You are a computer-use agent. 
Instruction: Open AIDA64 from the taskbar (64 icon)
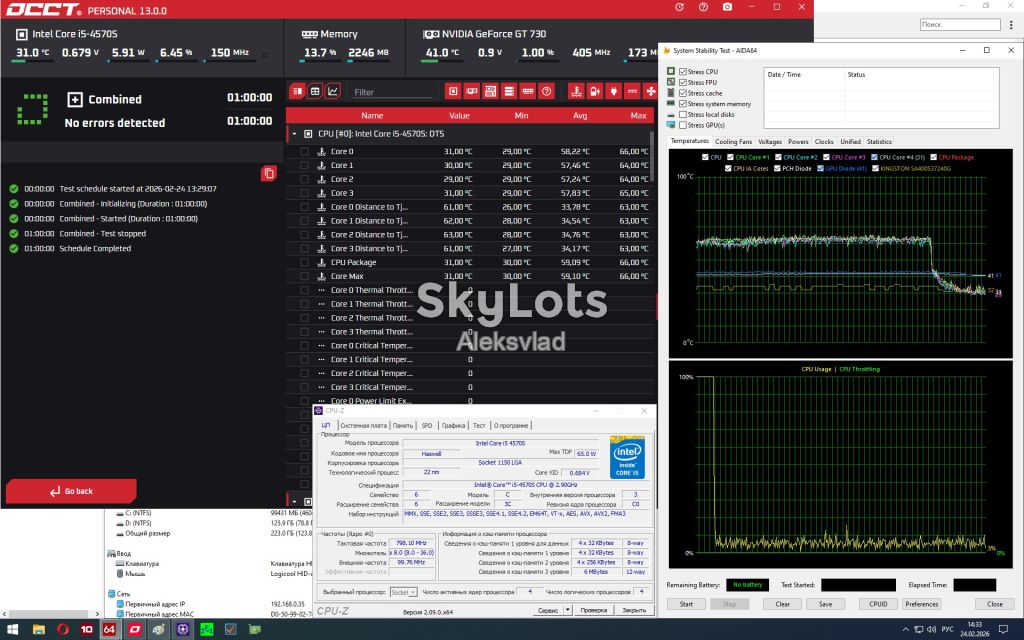point(110,630)
